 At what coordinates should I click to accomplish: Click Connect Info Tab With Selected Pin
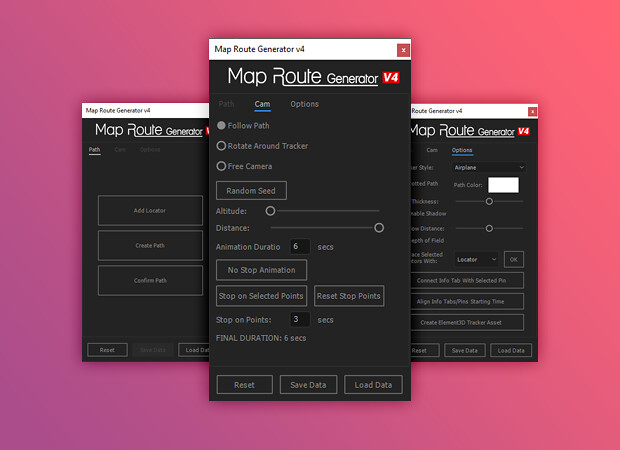point(469,281)
